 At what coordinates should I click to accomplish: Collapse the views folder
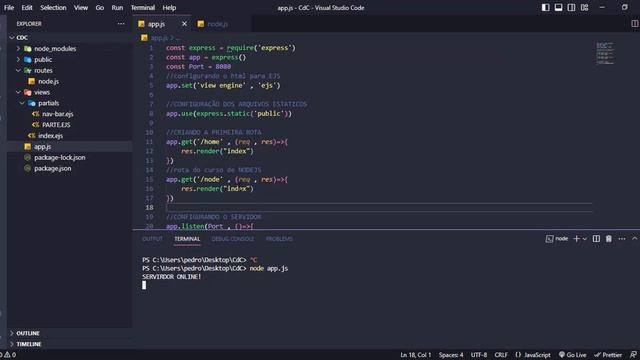[18, 92]
